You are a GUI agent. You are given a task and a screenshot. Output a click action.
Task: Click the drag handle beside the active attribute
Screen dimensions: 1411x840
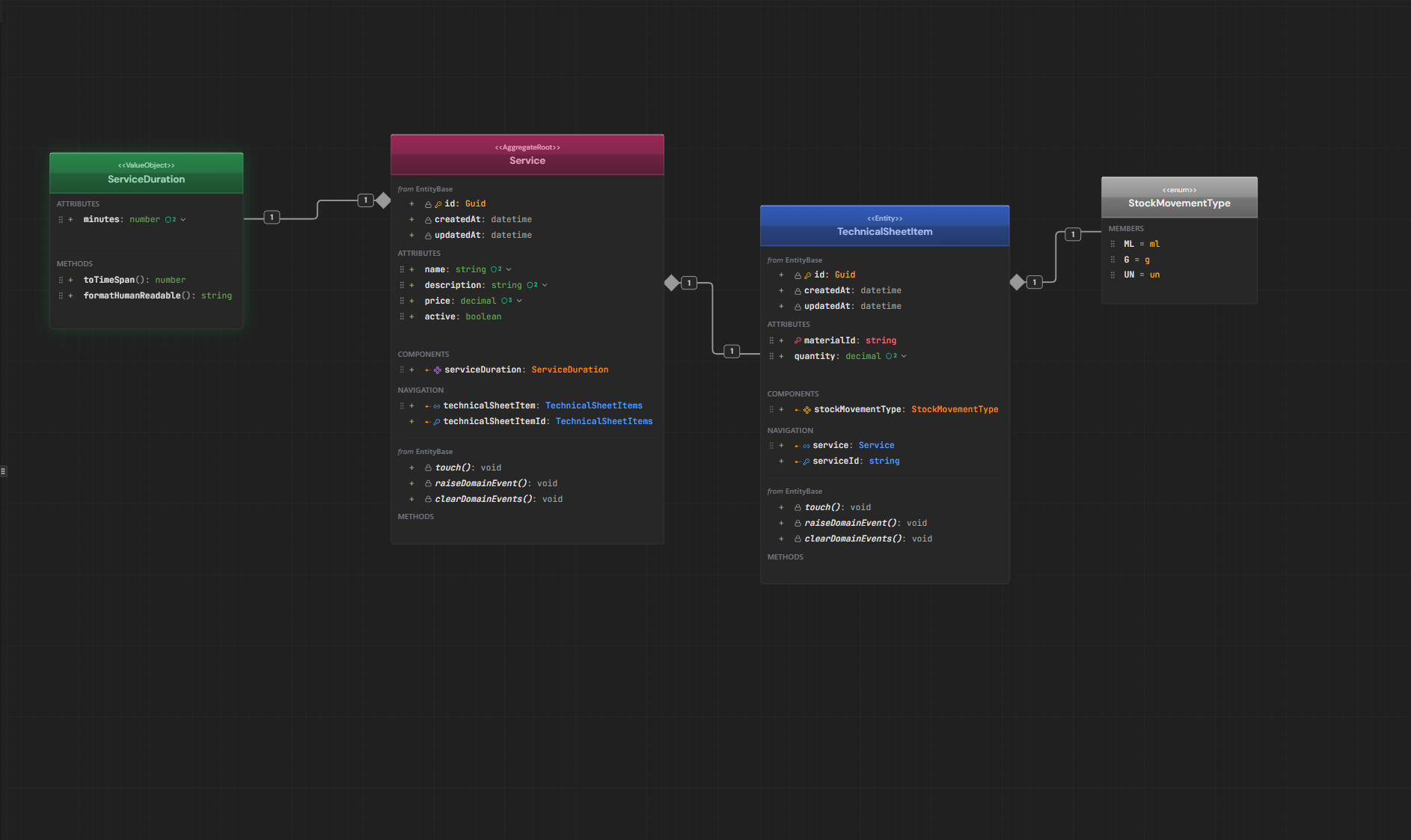pos(402,316)
